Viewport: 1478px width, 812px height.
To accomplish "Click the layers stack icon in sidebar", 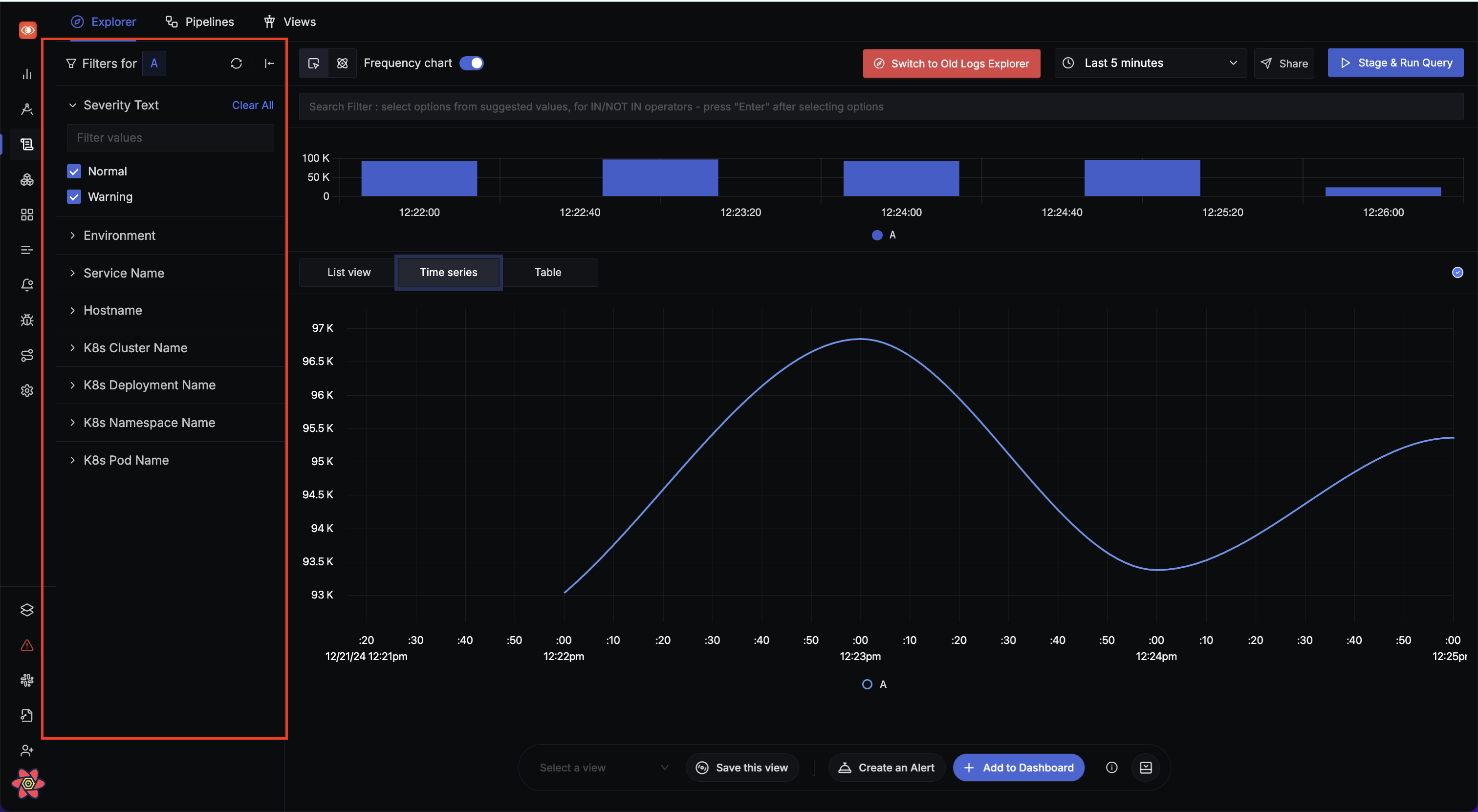I will coord(27,610).
